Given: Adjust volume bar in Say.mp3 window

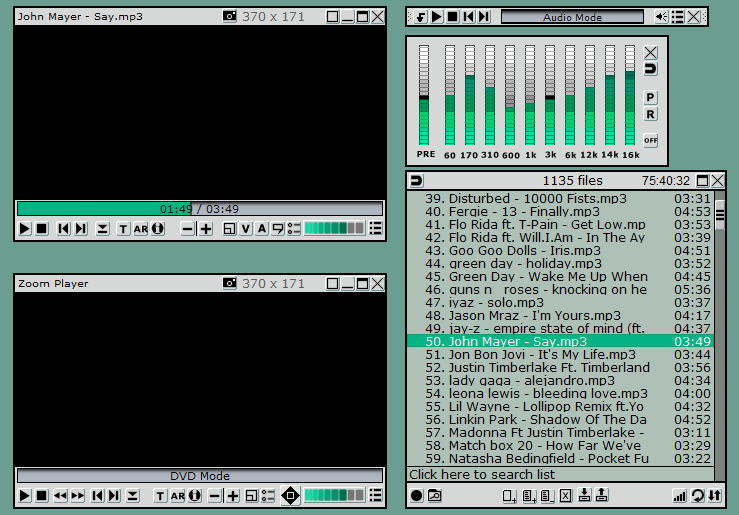Looking at the screenshot, I should [x=334, y=229].
